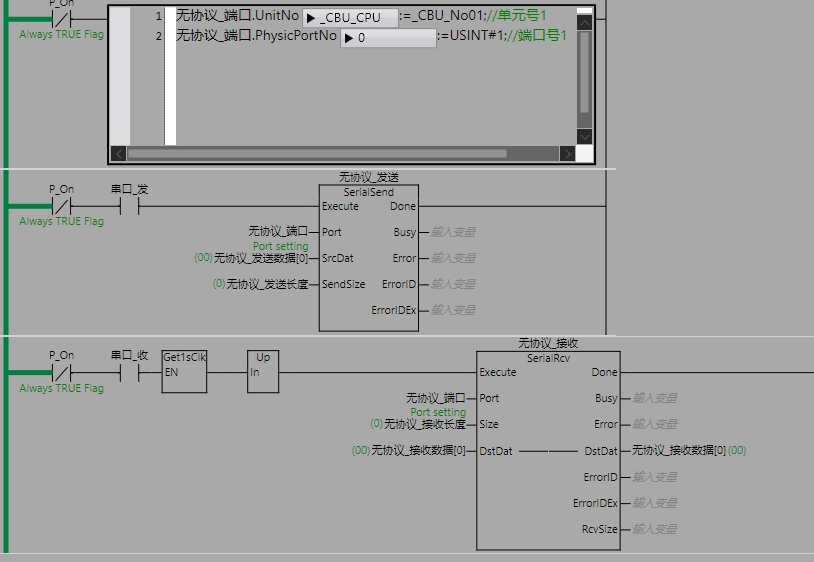
Task: Select the Up instruction block
Action: tap(263, 371)
